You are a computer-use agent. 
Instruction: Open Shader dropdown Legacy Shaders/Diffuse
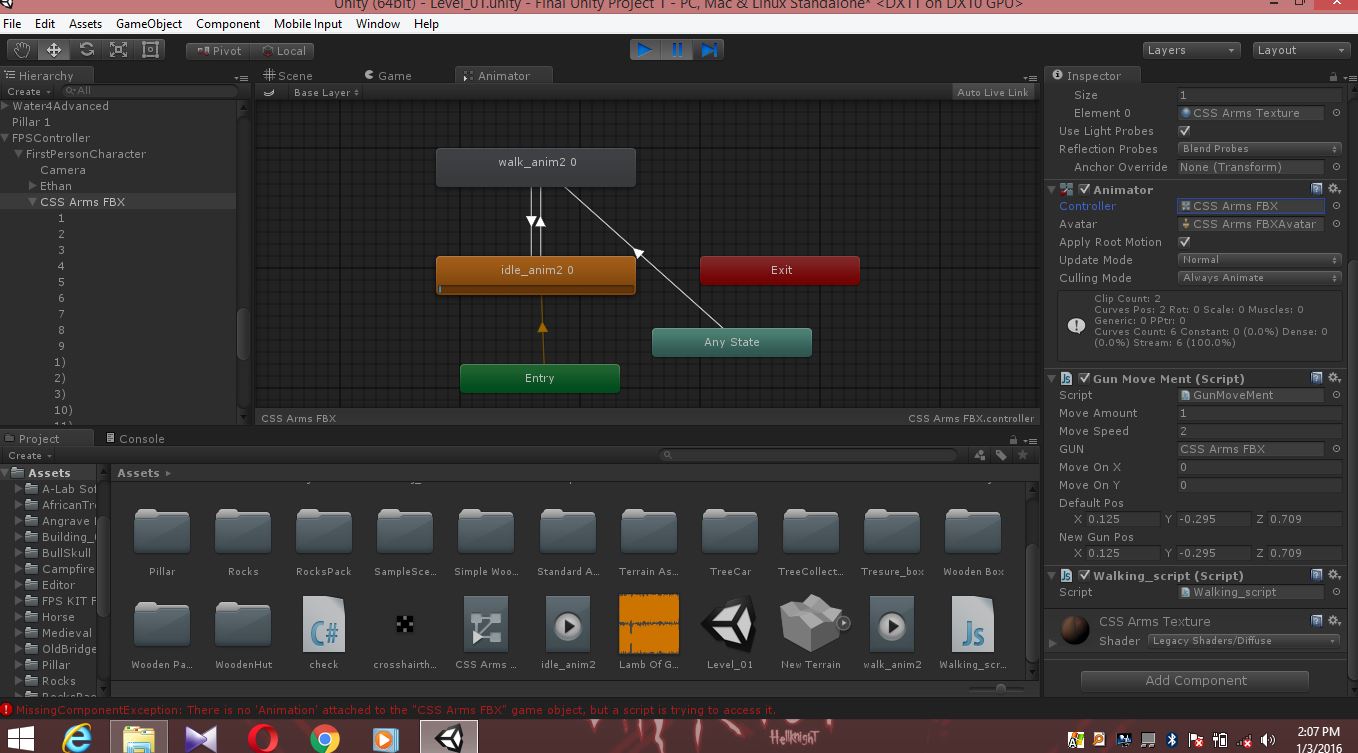click(x=1244, y=641)
